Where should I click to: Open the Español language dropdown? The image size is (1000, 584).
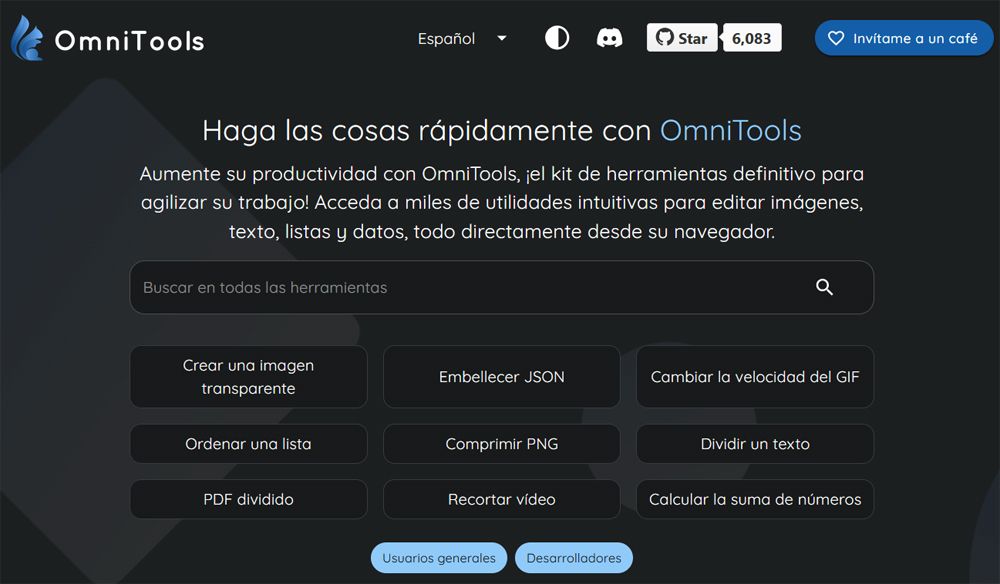463,38
